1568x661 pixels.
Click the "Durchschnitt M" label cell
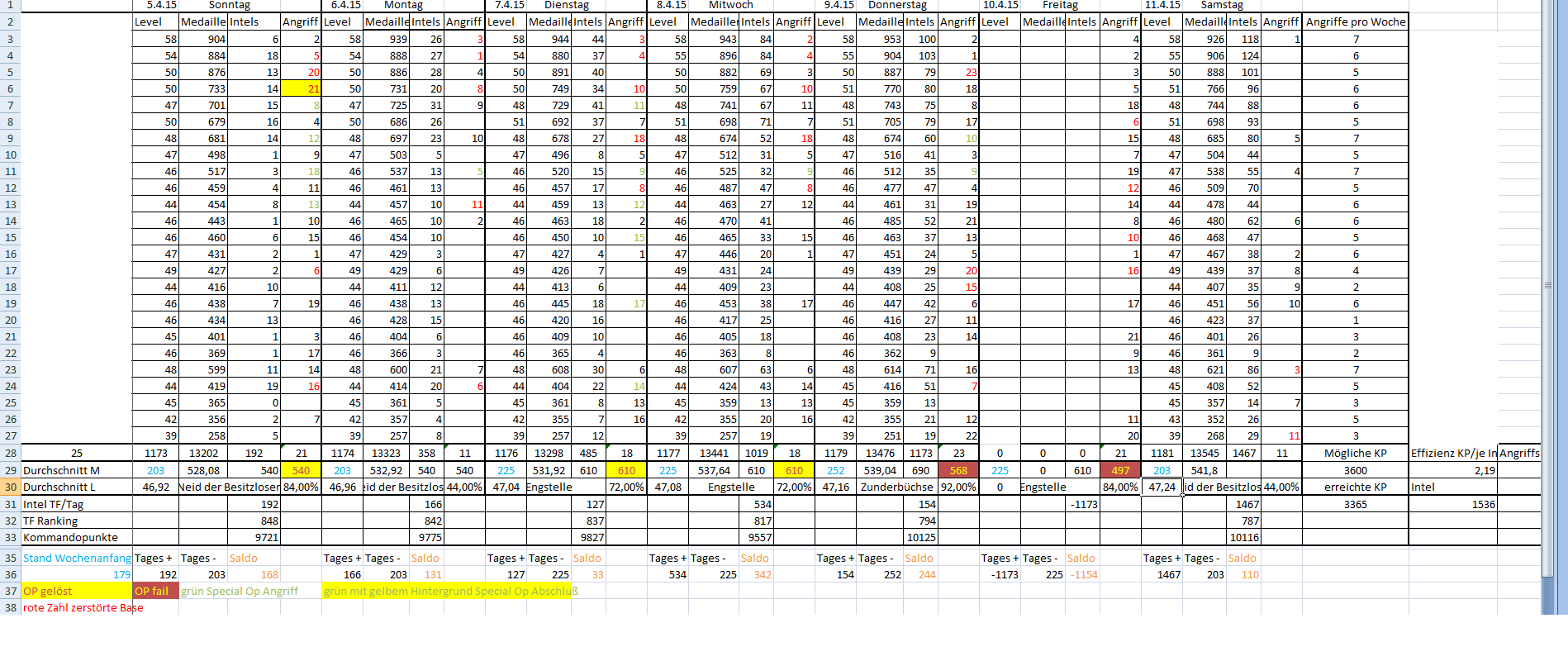pos(76,470)
